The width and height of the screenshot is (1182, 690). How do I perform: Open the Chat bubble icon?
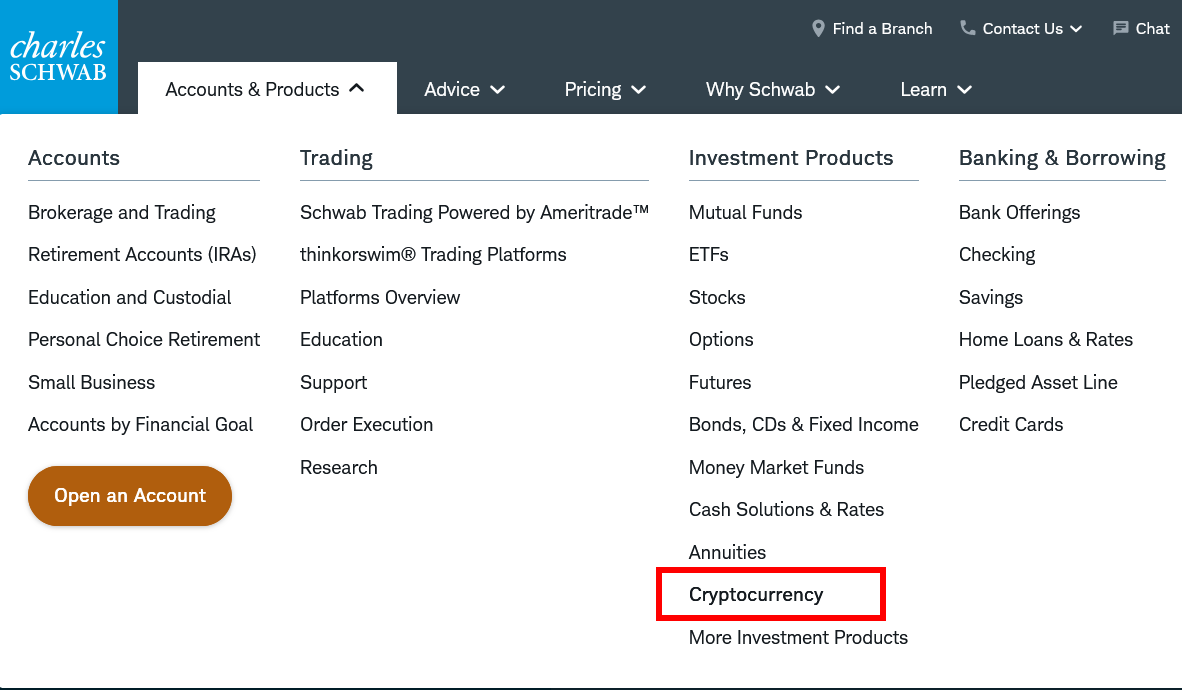[1121, 29]
